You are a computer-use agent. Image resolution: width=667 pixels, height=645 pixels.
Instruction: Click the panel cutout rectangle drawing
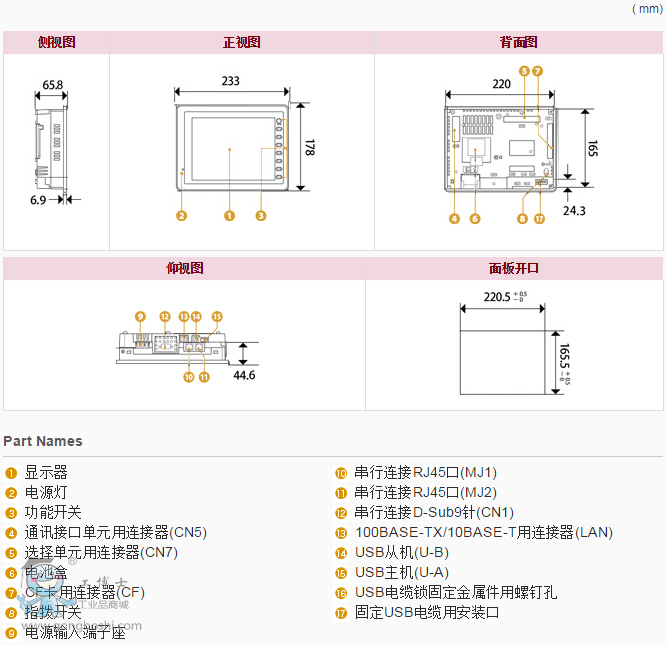tap(504, 349)
